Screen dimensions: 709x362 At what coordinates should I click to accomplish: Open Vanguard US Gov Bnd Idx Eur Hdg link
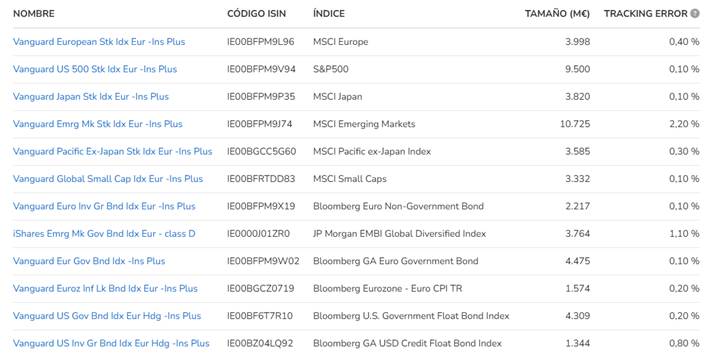tap(107, 316)
